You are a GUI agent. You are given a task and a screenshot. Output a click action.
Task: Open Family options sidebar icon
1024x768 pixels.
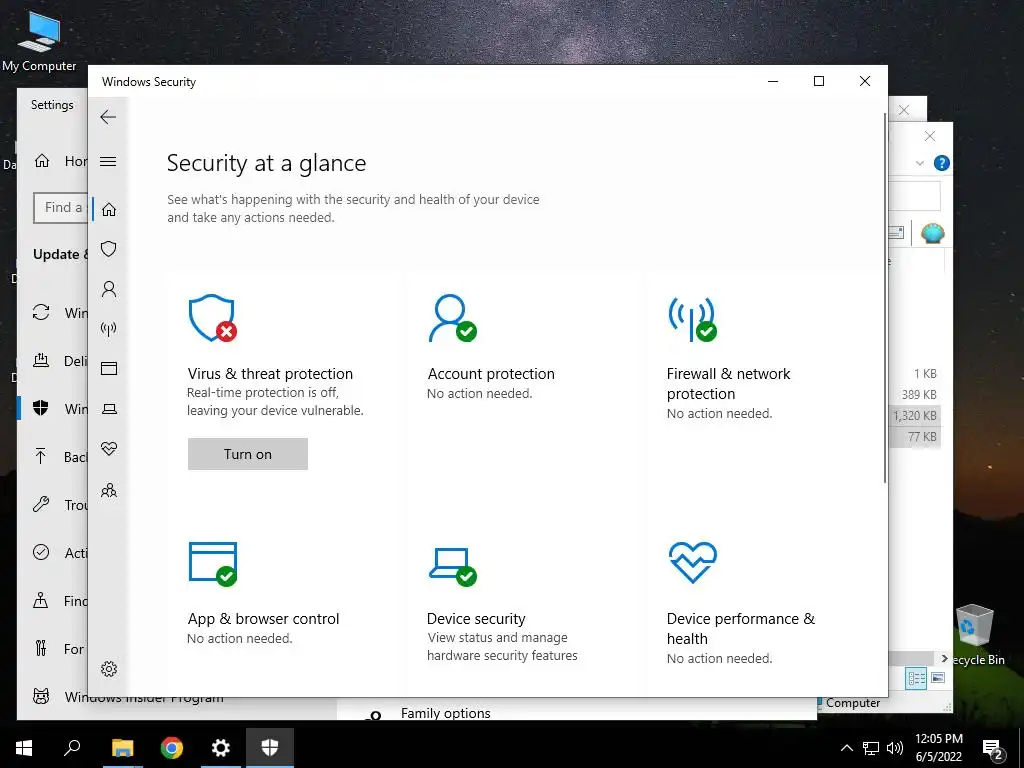coord(109,490)
